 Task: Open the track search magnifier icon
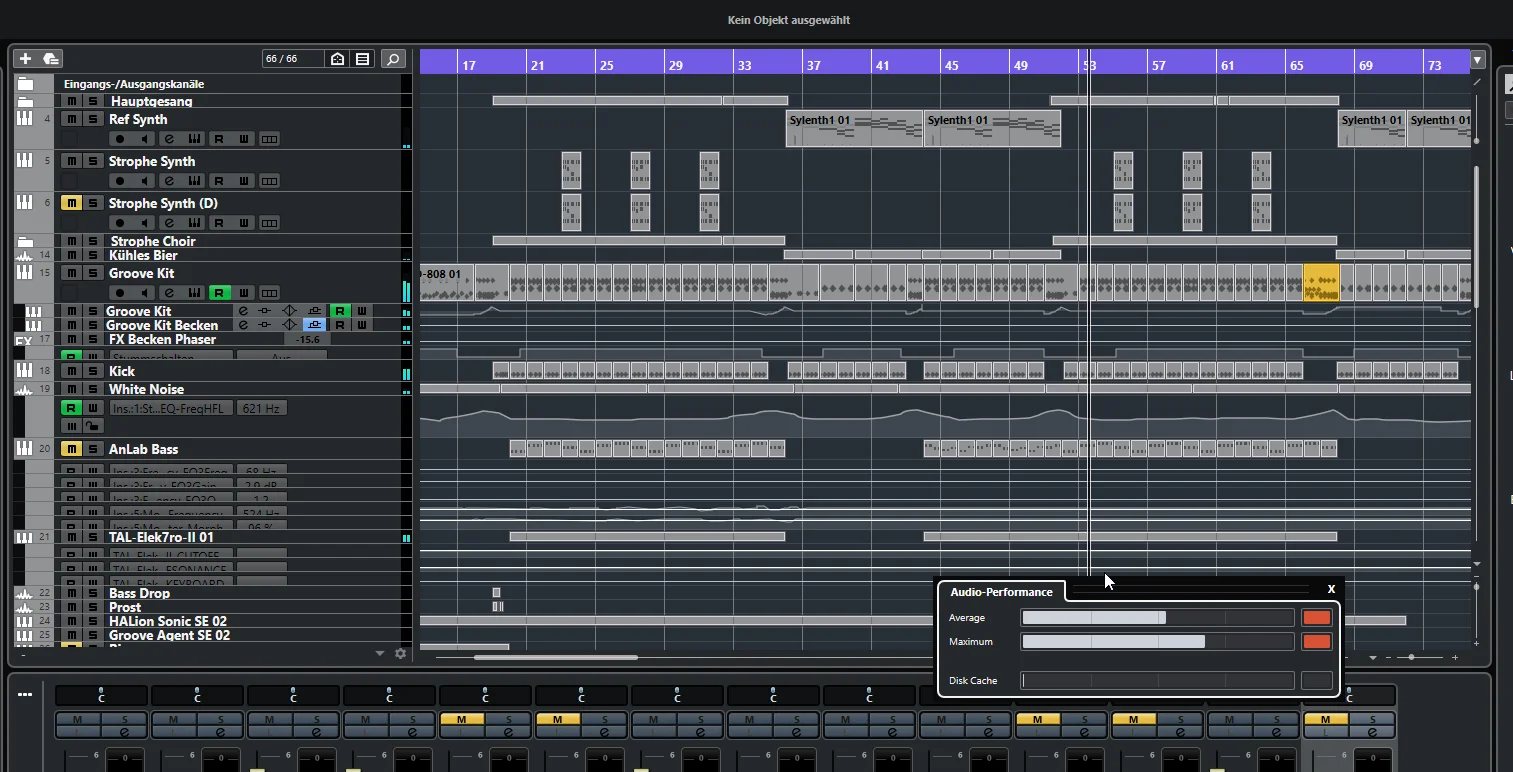pos(394,59)
